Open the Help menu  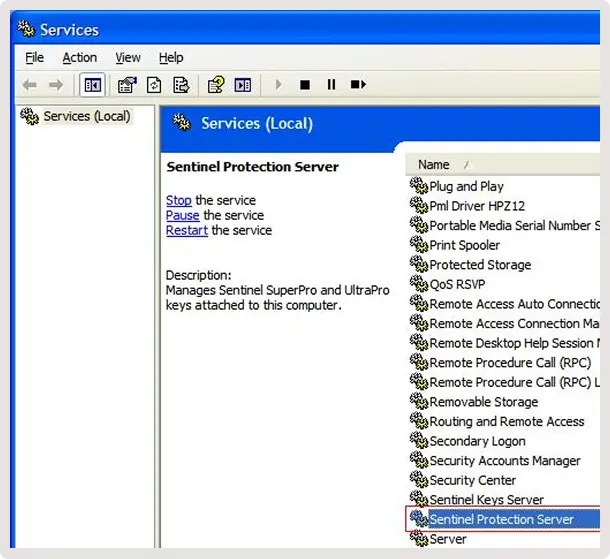[x=171, y=58]
